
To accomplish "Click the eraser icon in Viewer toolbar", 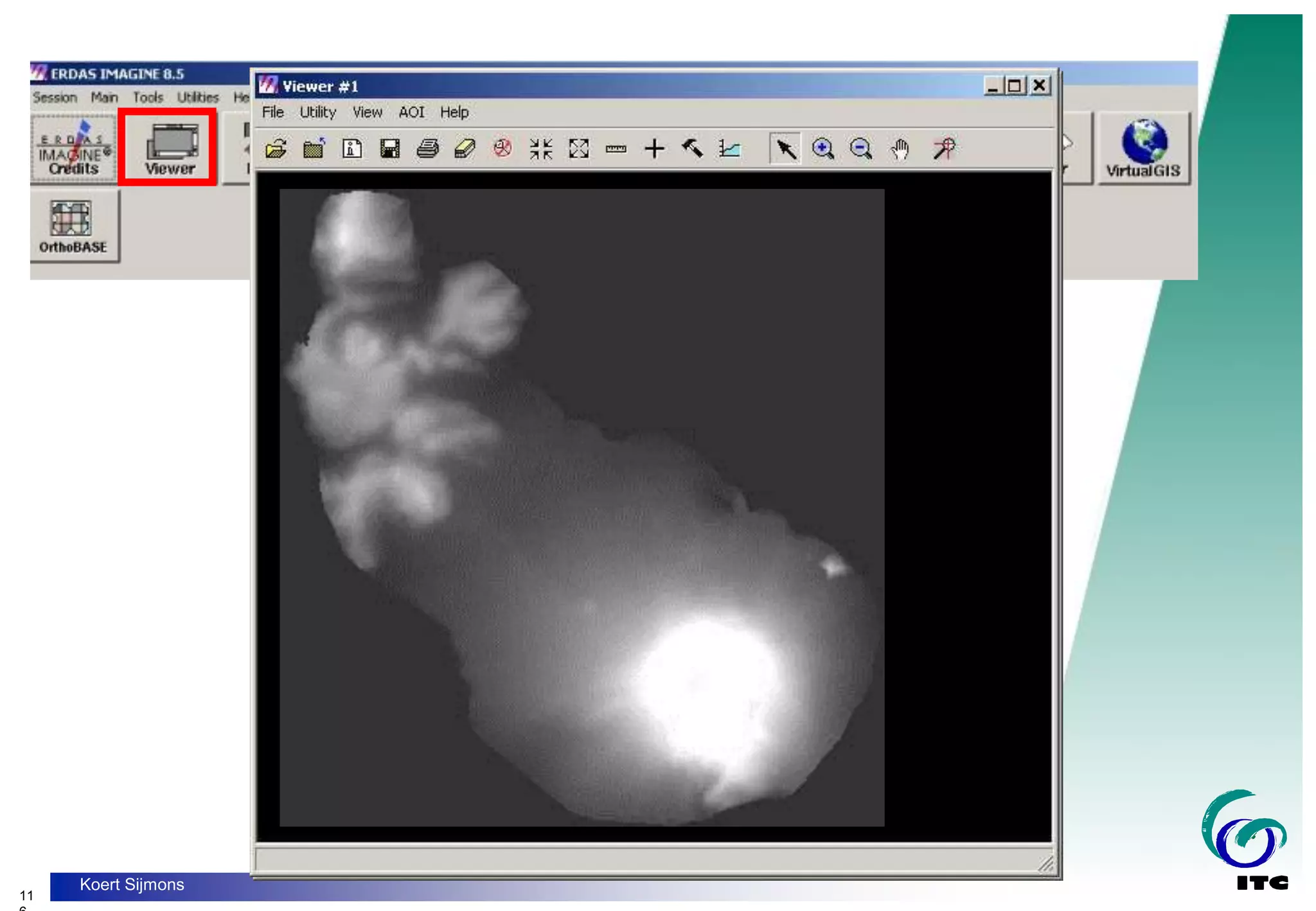I will [465, 149].
